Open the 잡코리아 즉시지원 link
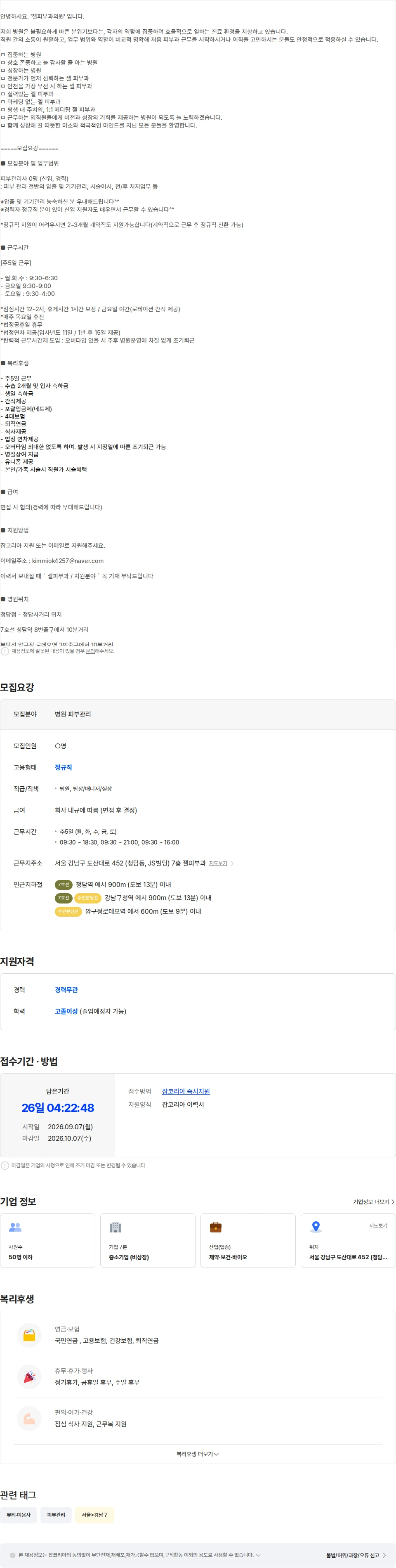 [186, 1091]
